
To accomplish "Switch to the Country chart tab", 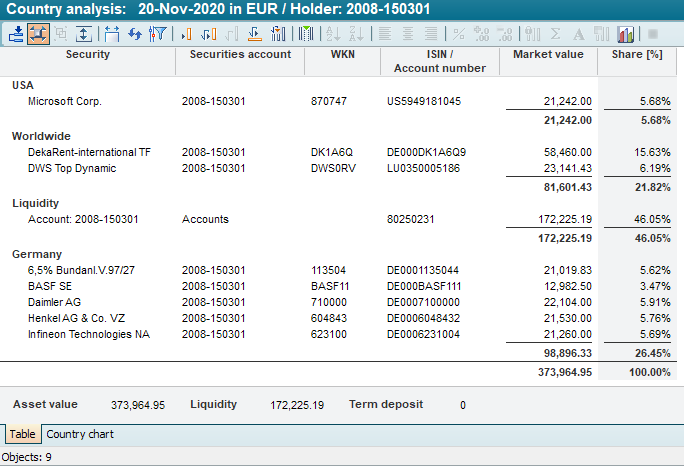I will (x=80, y=434).
